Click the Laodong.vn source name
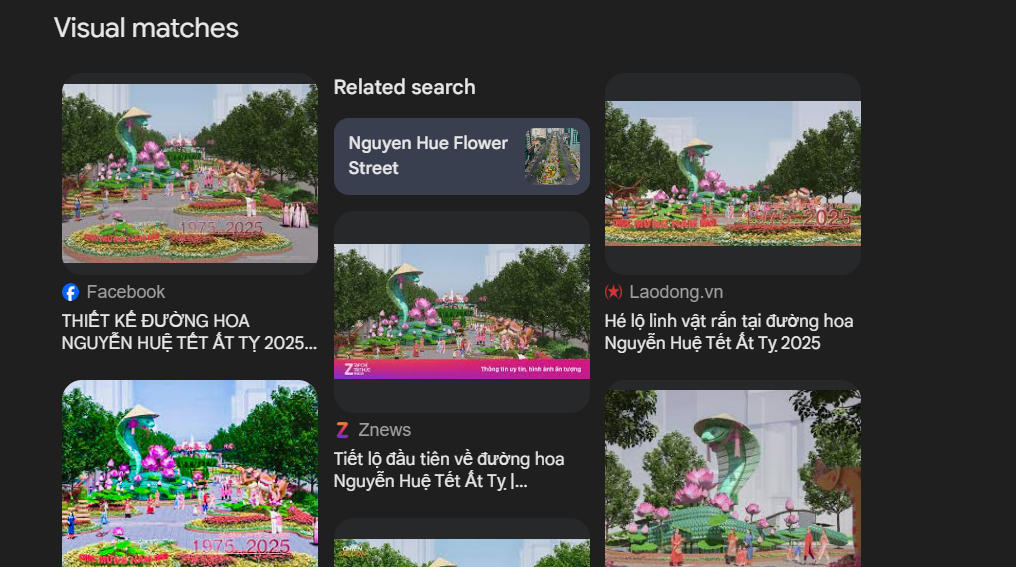Screen dimensions: 1016x567 tap(676, 292)
